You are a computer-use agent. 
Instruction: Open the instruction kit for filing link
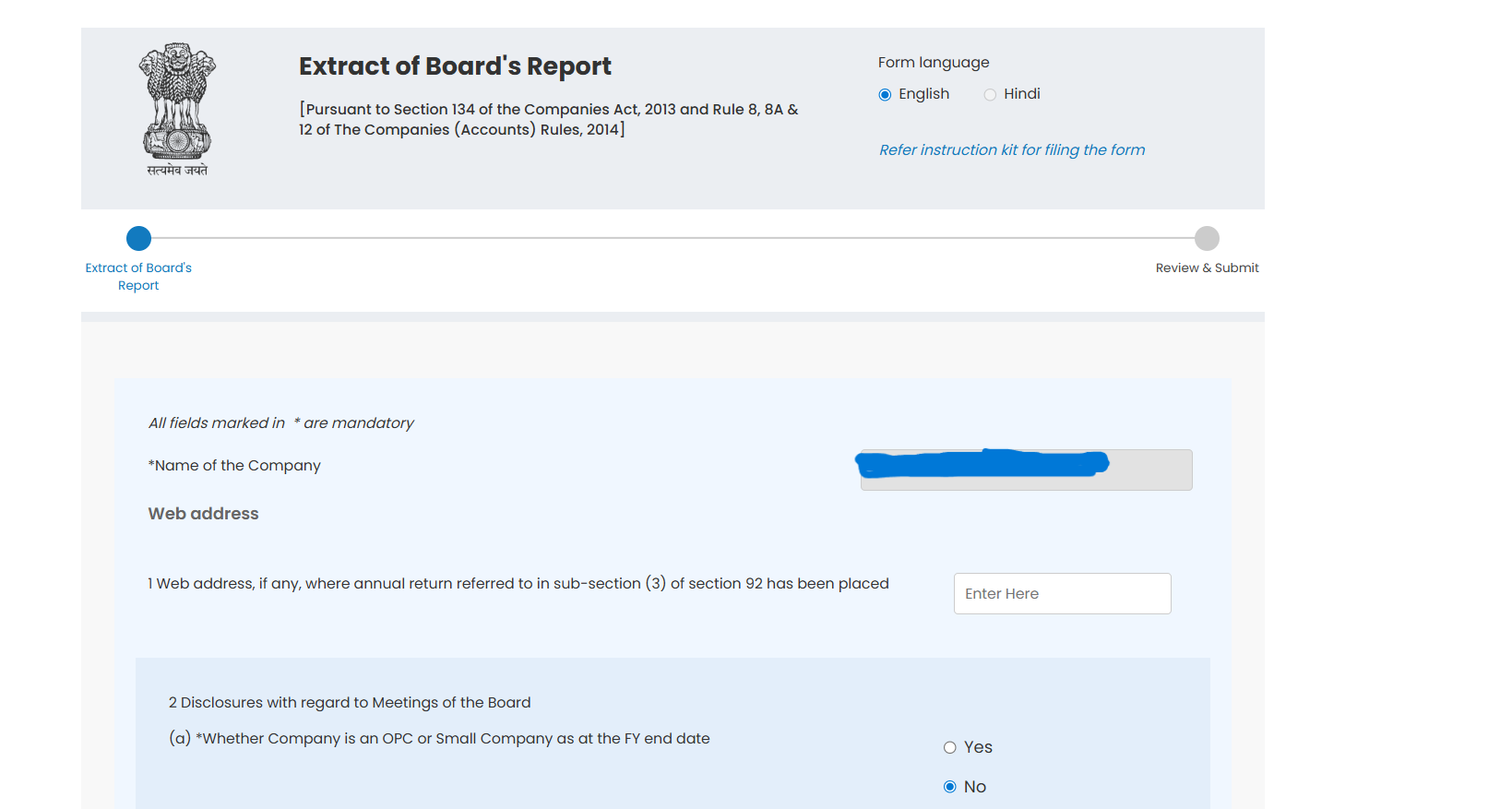[x=1012, y=149]
